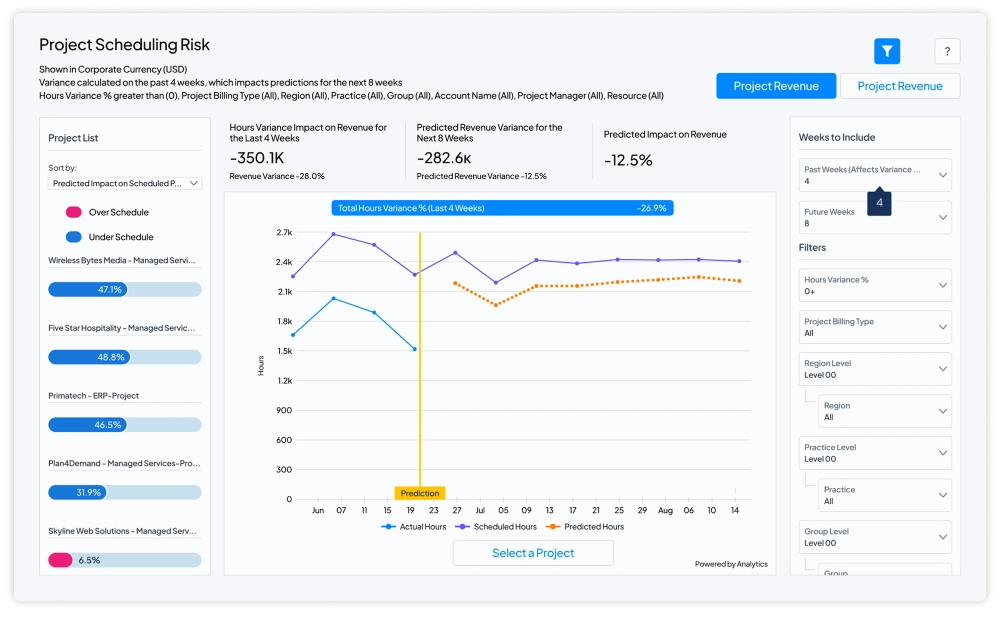Open the Future Weeks dropdown

pos(874,217)
